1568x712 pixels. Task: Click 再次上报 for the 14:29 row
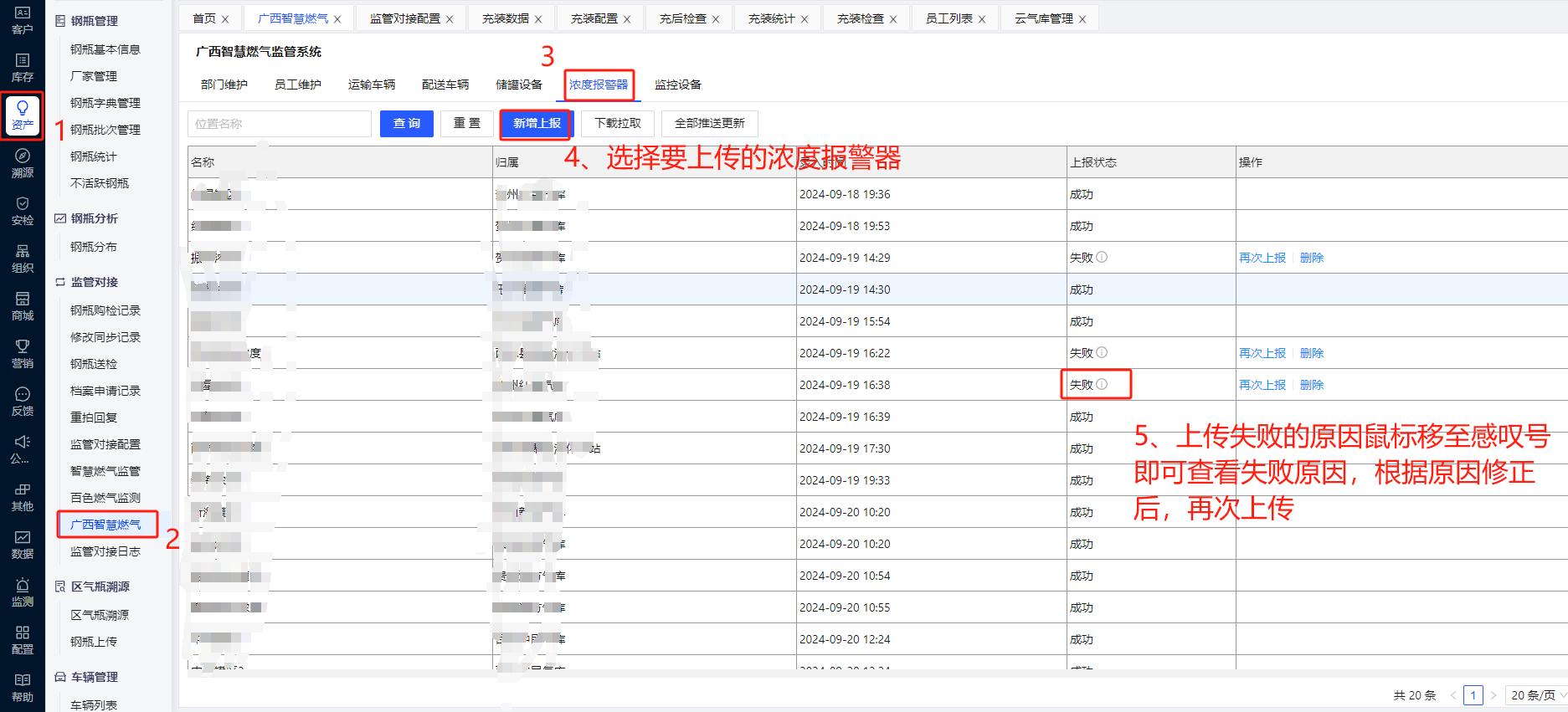pos(1262,258)
